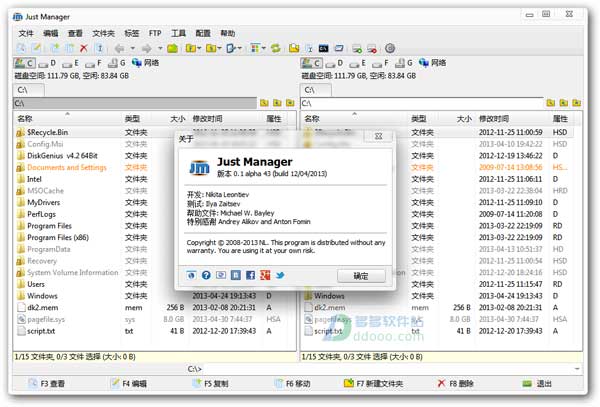Open the 查看 (View) menu
The image size is (600, 407).
75,33
